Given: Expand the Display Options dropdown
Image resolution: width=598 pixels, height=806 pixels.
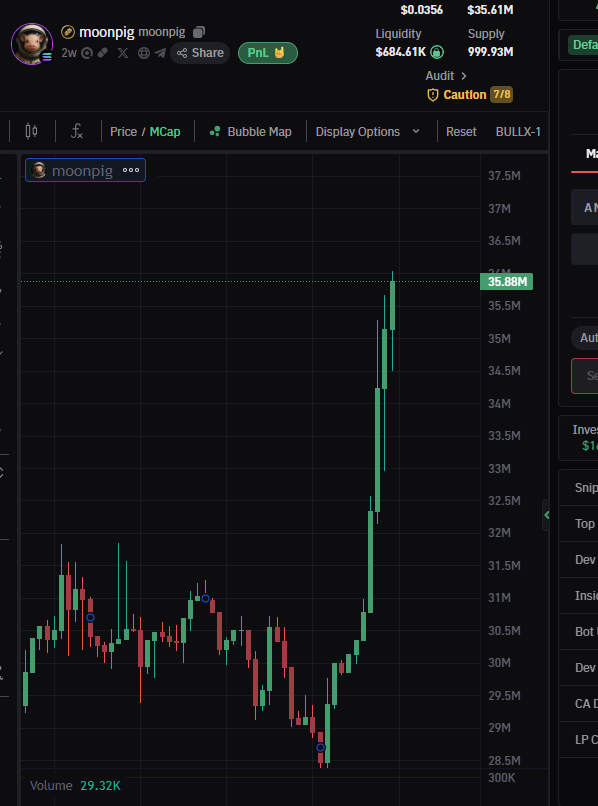Looking at the screenshot, I should (x=368, y=132).
